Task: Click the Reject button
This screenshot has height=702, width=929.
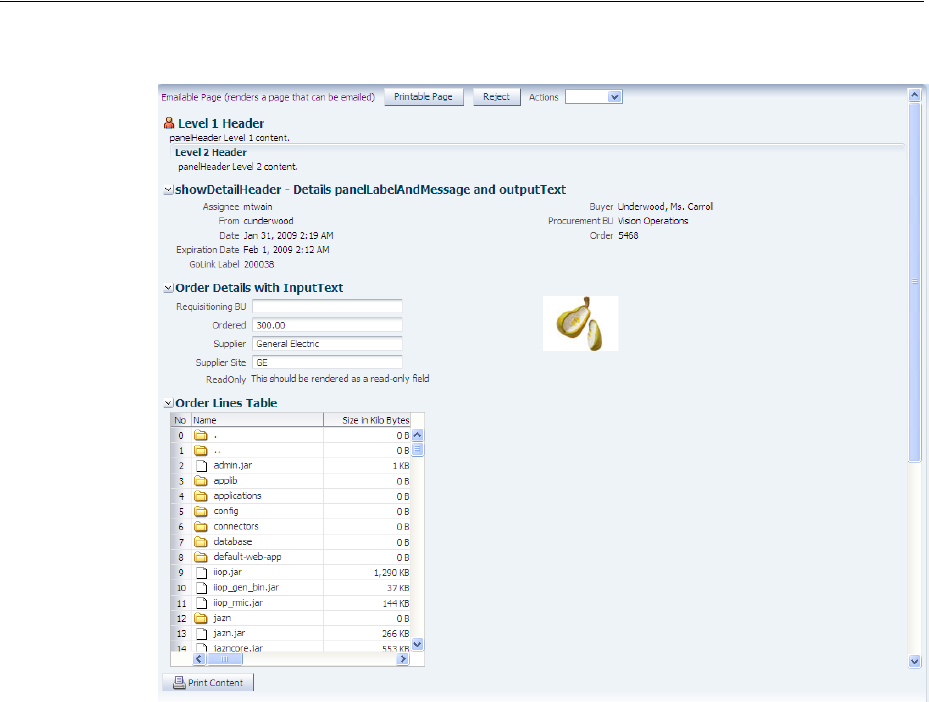Action: point(496,97)
